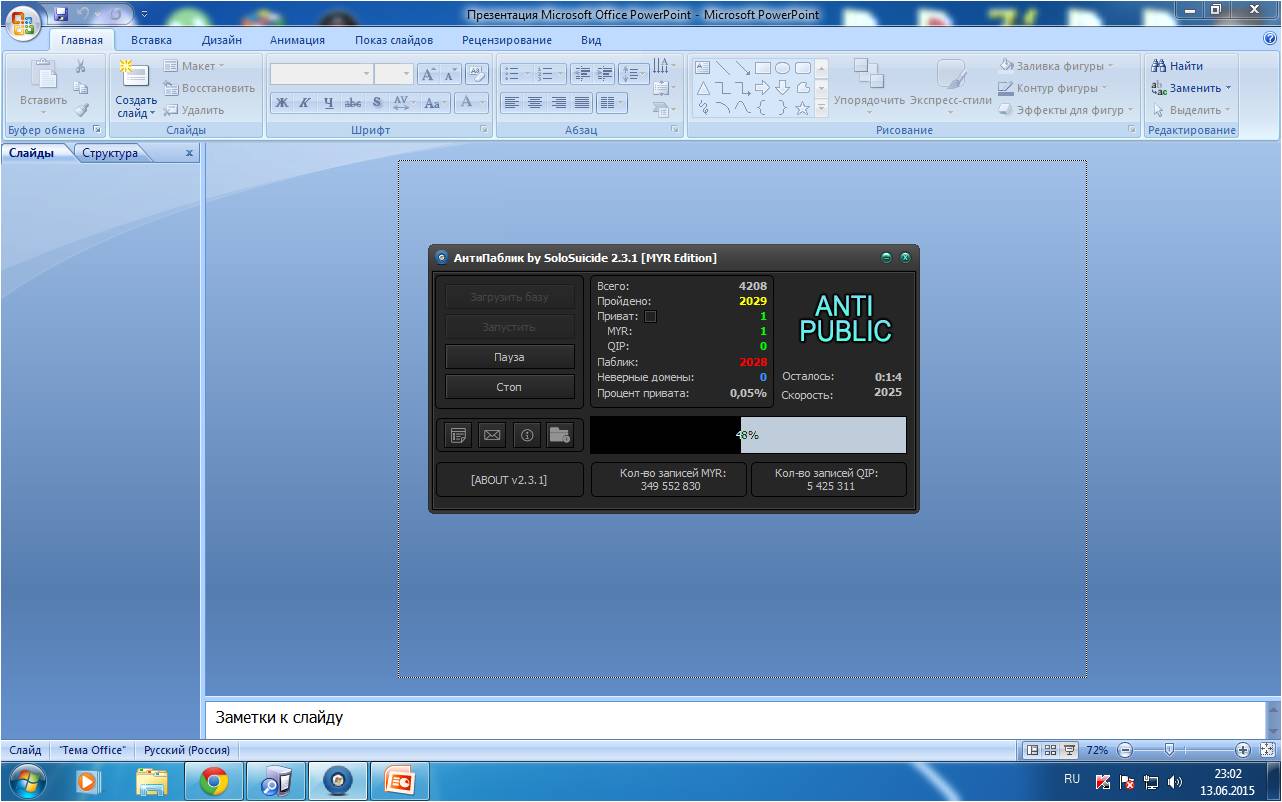
Task: Click the zoom slider handle
Action: pyautogui.click(x=1168, y=750)
